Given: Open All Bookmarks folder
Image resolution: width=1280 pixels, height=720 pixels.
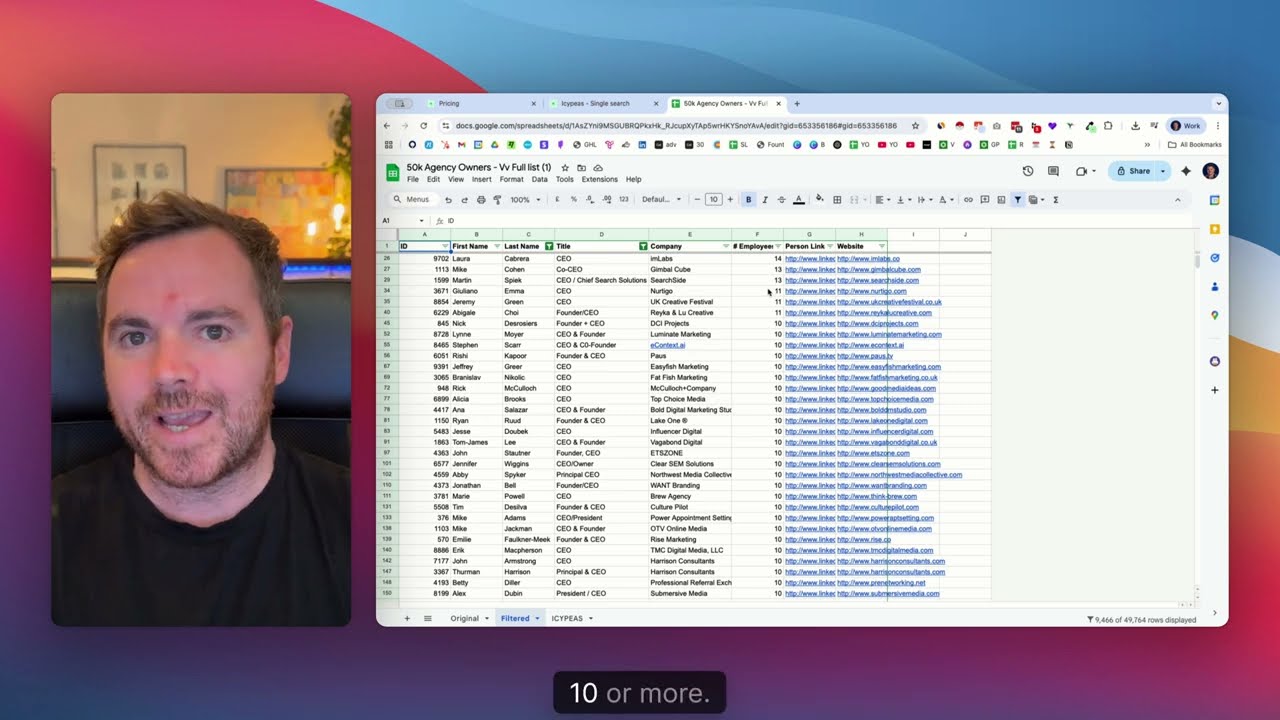Looking at the screenshot, I should point(1195,145).
